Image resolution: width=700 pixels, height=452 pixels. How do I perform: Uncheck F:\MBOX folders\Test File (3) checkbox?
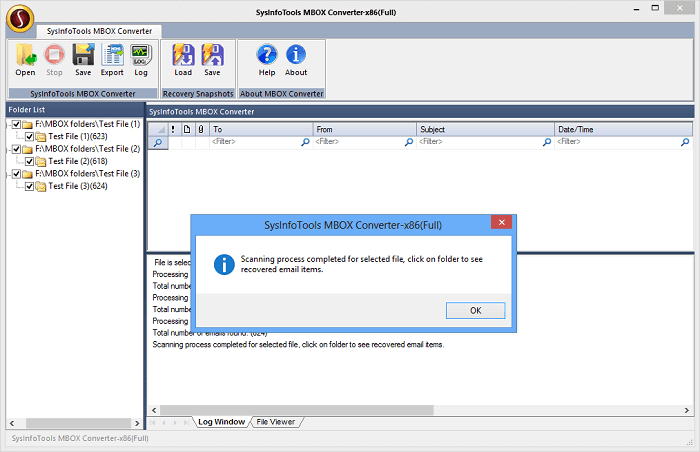tap(17, 174)
